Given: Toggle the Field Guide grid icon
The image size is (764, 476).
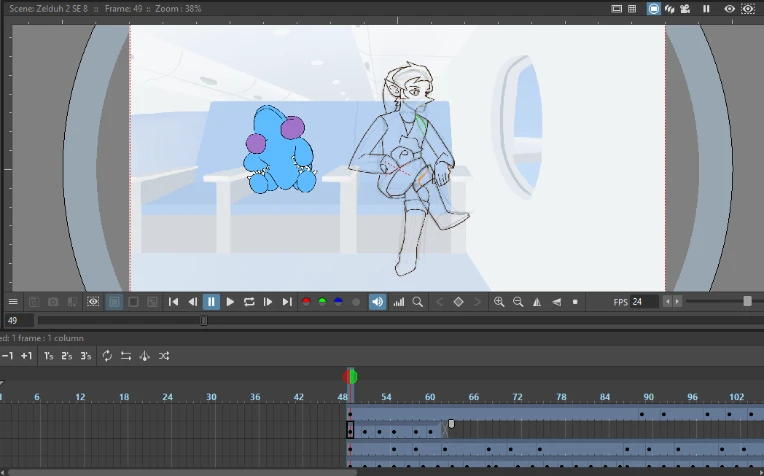Looking at the screenshot, I should tap(632, 9).
